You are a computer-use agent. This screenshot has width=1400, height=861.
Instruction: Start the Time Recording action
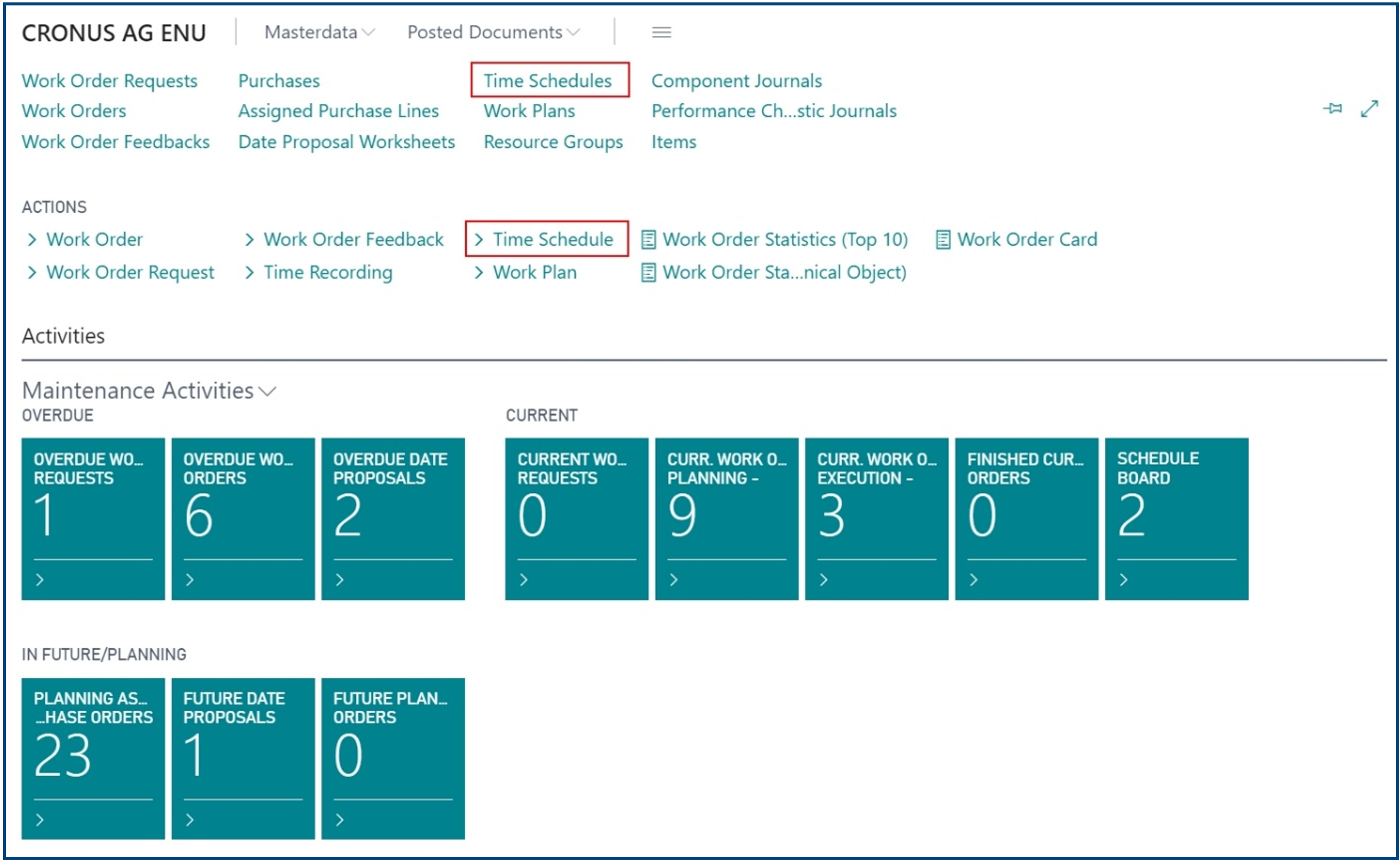point(319,273)
